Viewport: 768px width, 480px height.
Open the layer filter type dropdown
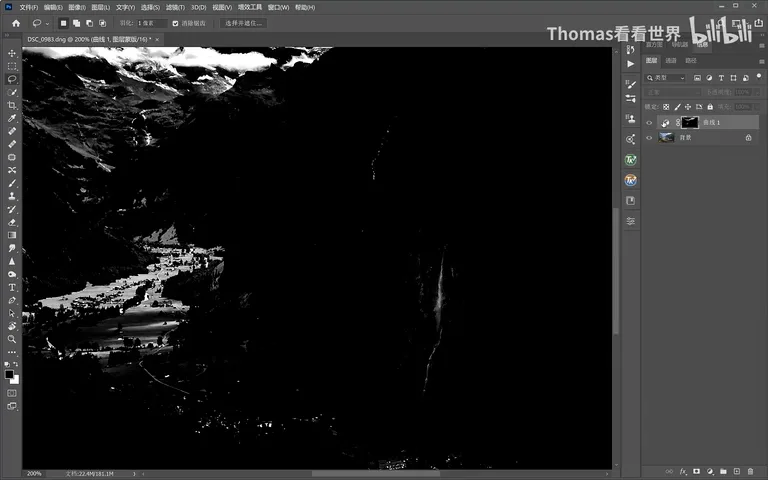[x=666, y=78]
